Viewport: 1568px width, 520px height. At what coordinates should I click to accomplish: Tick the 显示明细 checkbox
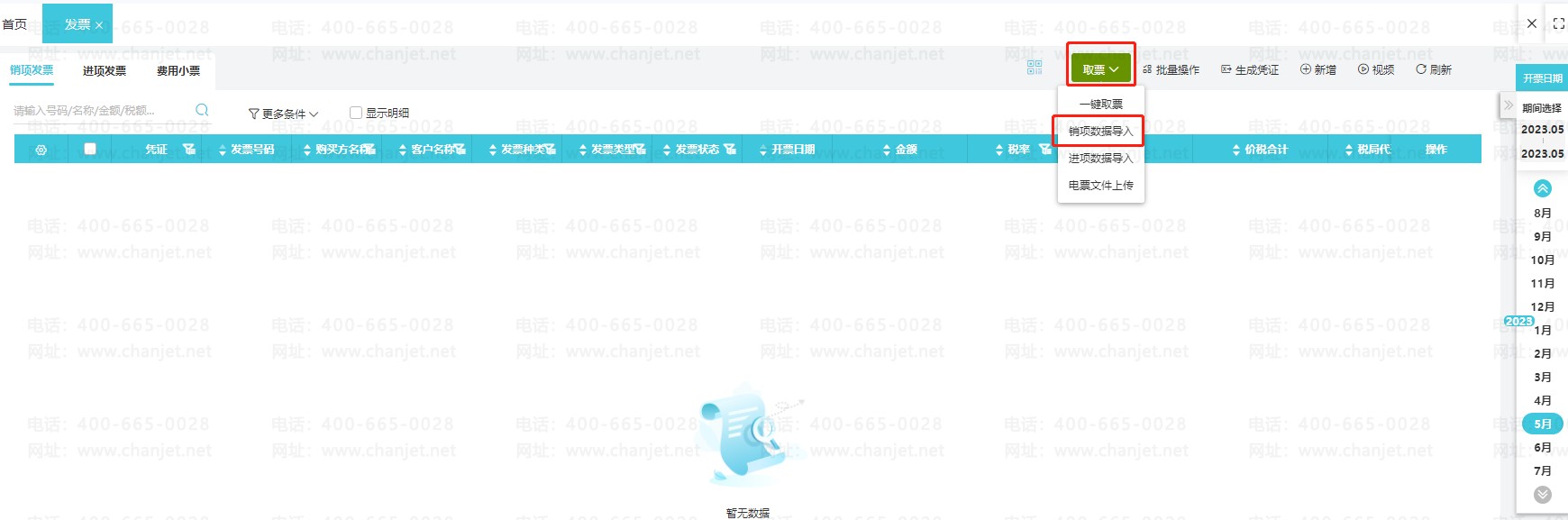(356, 113)
